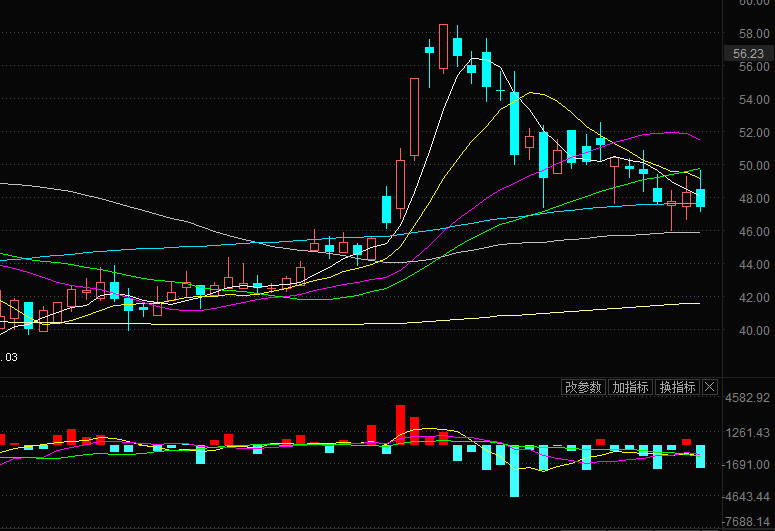Viewport: 775px width, 531px height.
Task: Click the 52.00 price axis label
Action: click(x=754, y=133)
